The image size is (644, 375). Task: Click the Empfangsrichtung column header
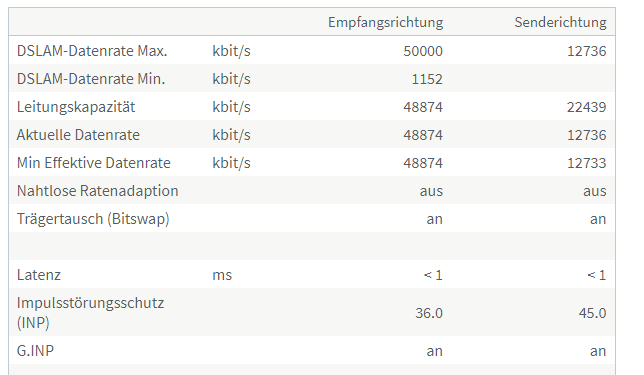pyautogui.click(x=385, y=22)
